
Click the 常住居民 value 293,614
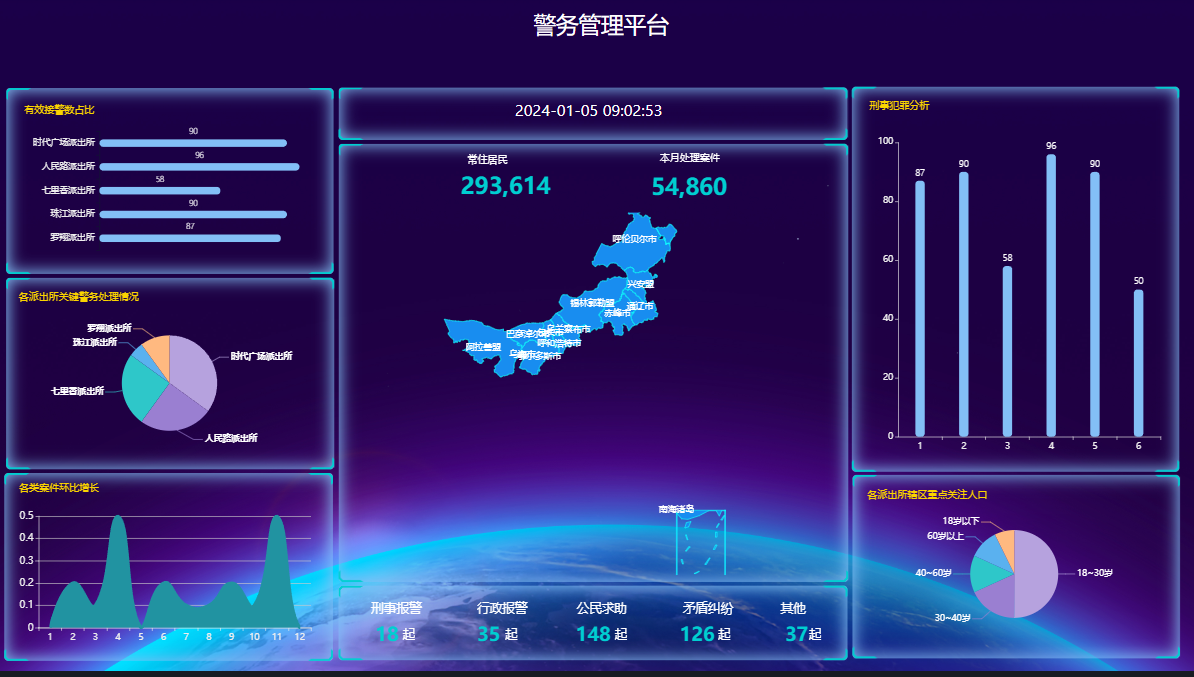point(506,186)
